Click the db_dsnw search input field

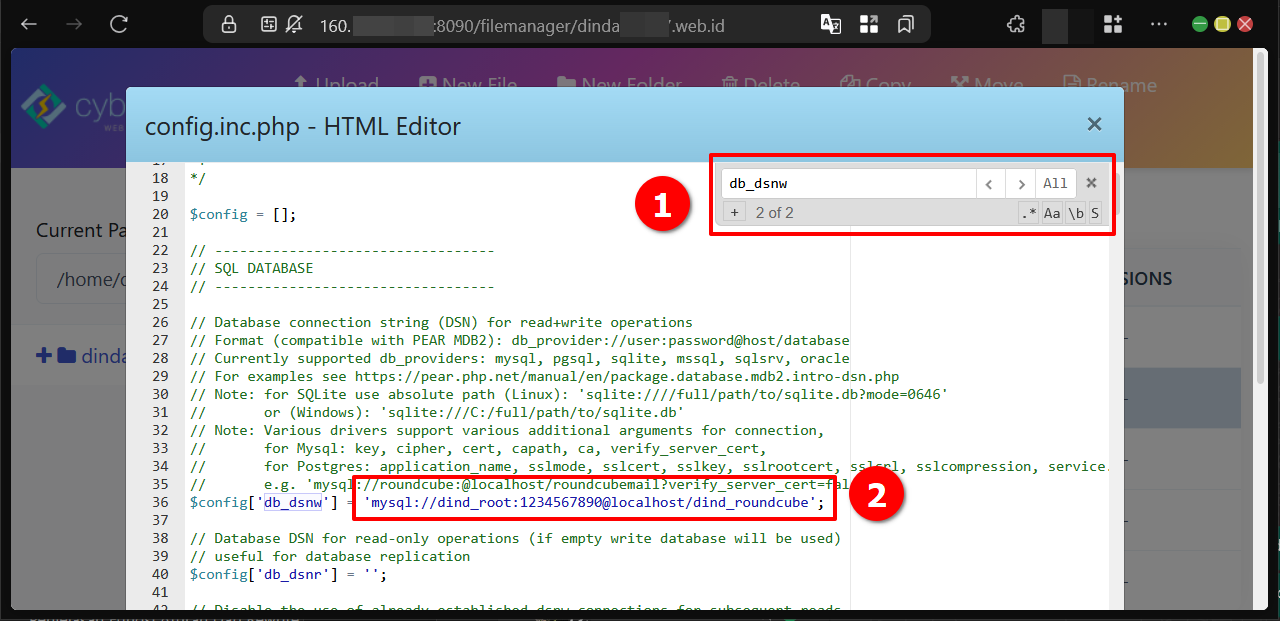[x=848, y=184]
